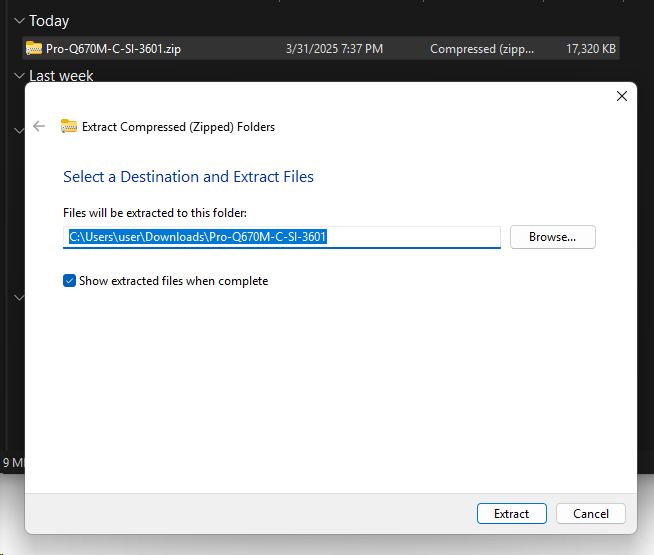This screenshot has width=654, height=555.
Task: Collapse the Last week group
Action: (x=20, y=75)
